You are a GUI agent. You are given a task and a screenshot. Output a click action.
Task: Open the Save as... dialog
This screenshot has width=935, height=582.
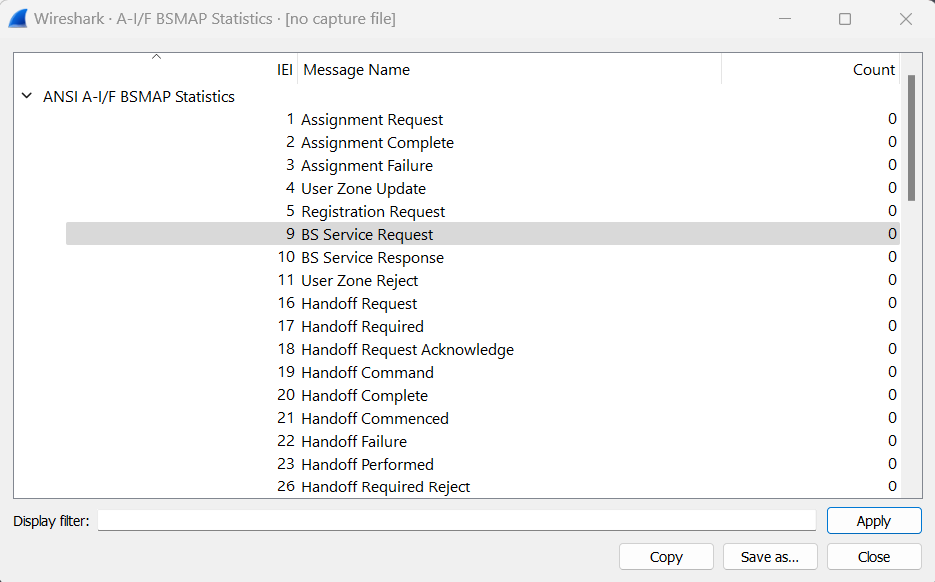tap(770, 557)
